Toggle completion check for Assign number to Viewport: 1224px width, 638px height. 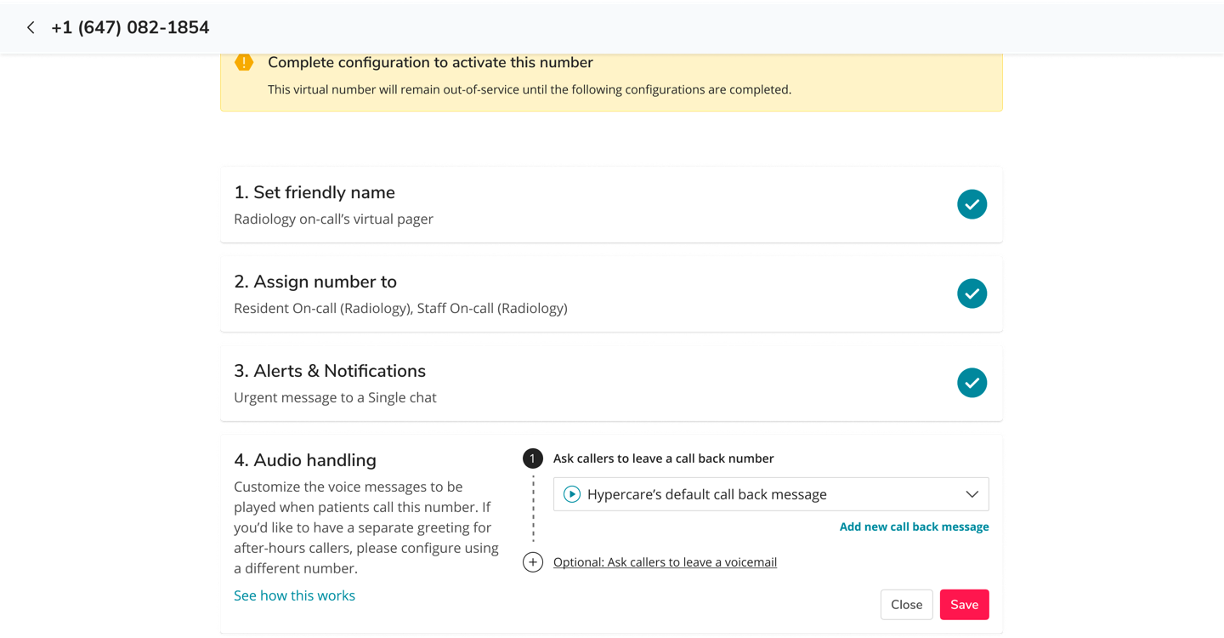click(x=972, y=293)
